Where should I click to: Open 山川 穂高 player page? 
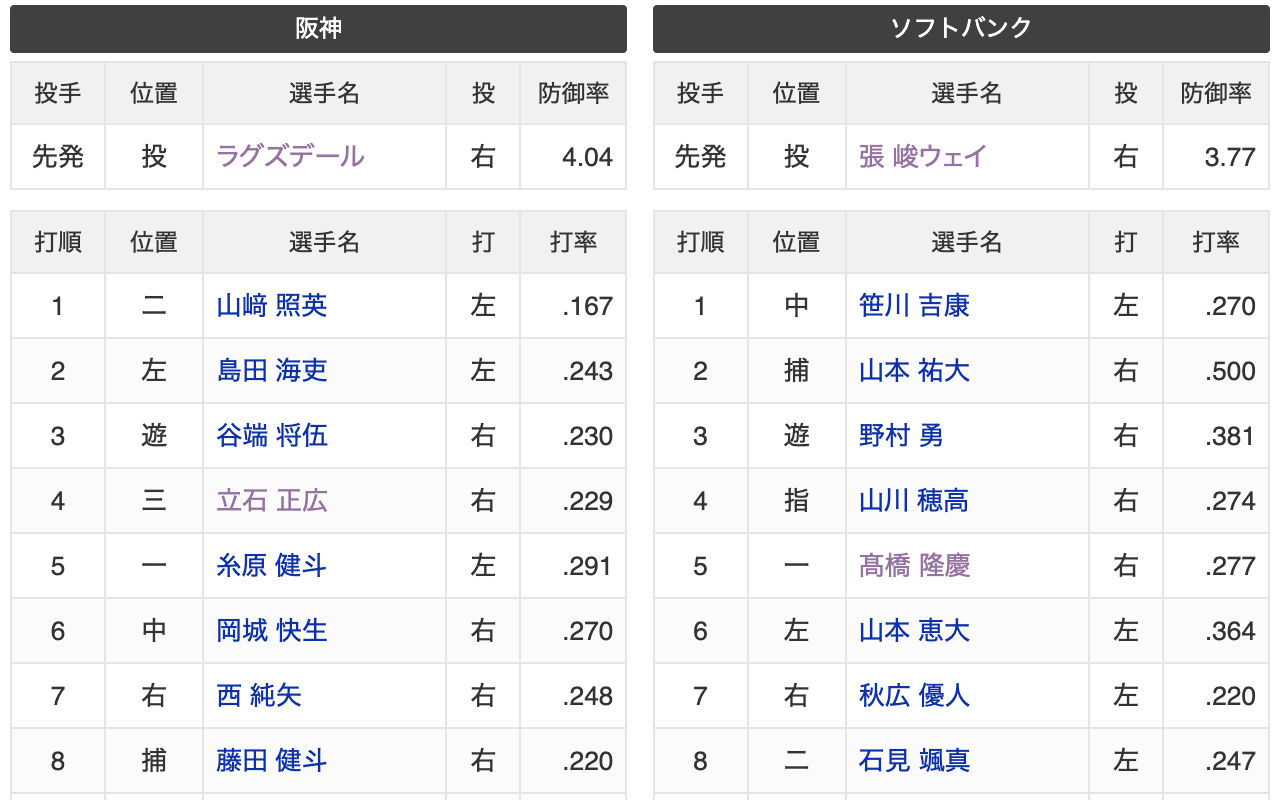point(914,501)
